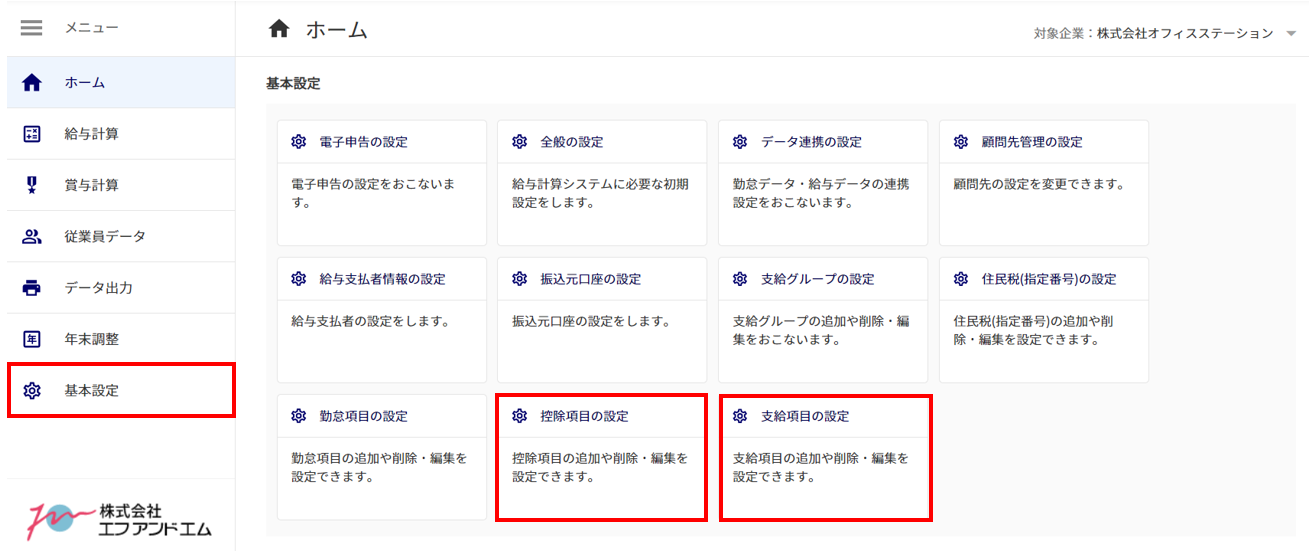Click the gear icon on 全般の設定 card
The height and width of the screenshot is (552, 1312).
click(x=519, y=142)
